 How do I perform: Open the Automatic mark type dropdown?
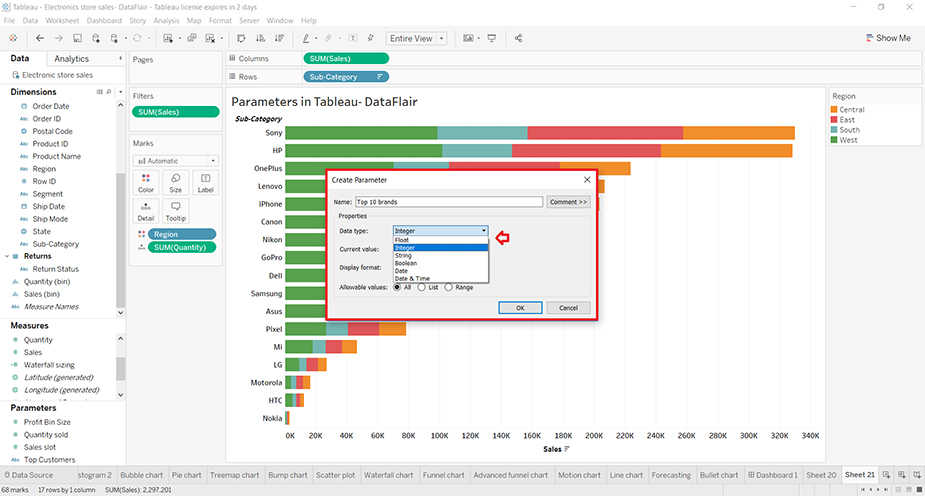[176, 161]
